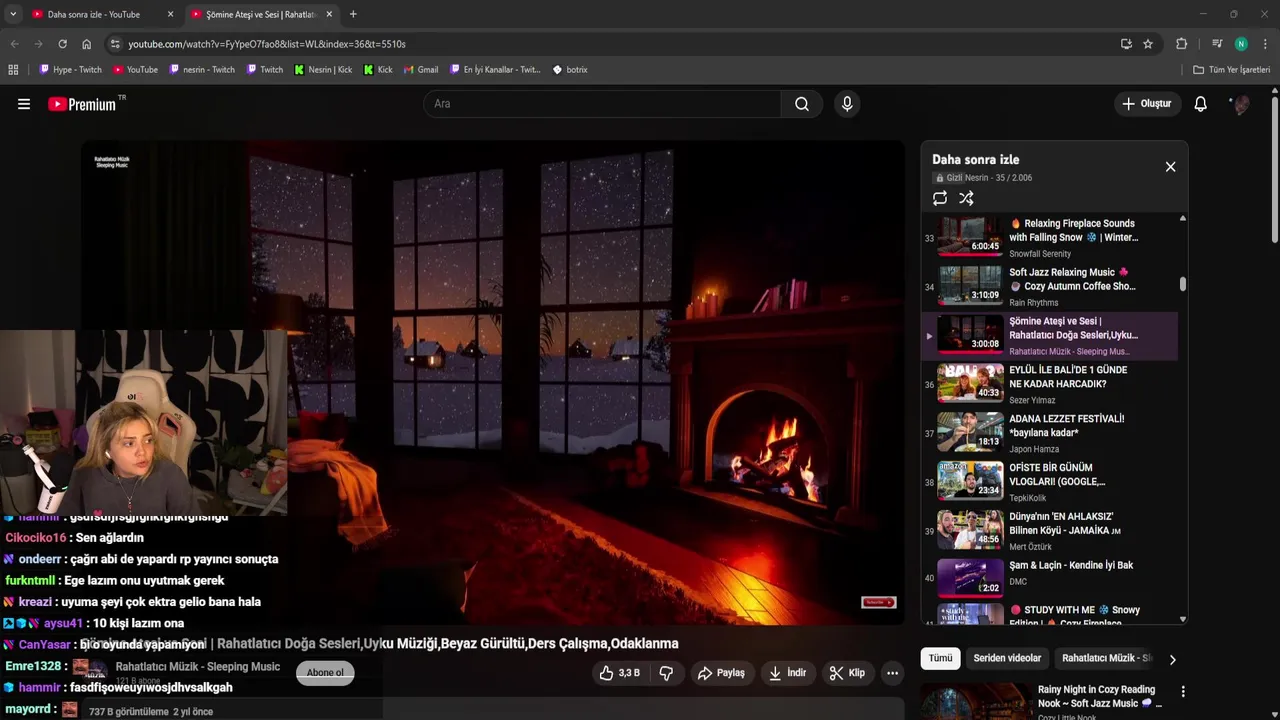Download the video with İndir
The image size is (1280, 720).
pos(787,673)
